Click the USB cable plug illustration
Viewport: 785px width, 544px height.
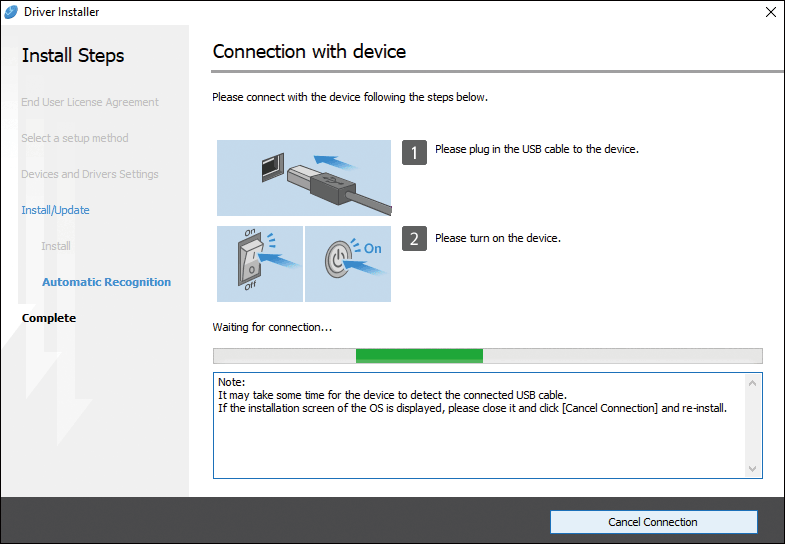pos(304,177)
